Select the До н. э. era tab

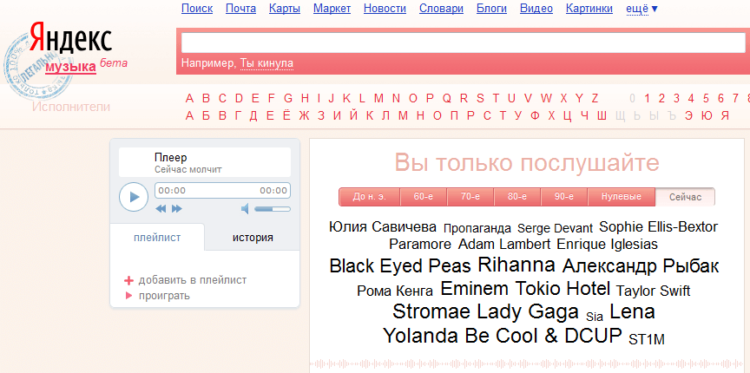369,197
